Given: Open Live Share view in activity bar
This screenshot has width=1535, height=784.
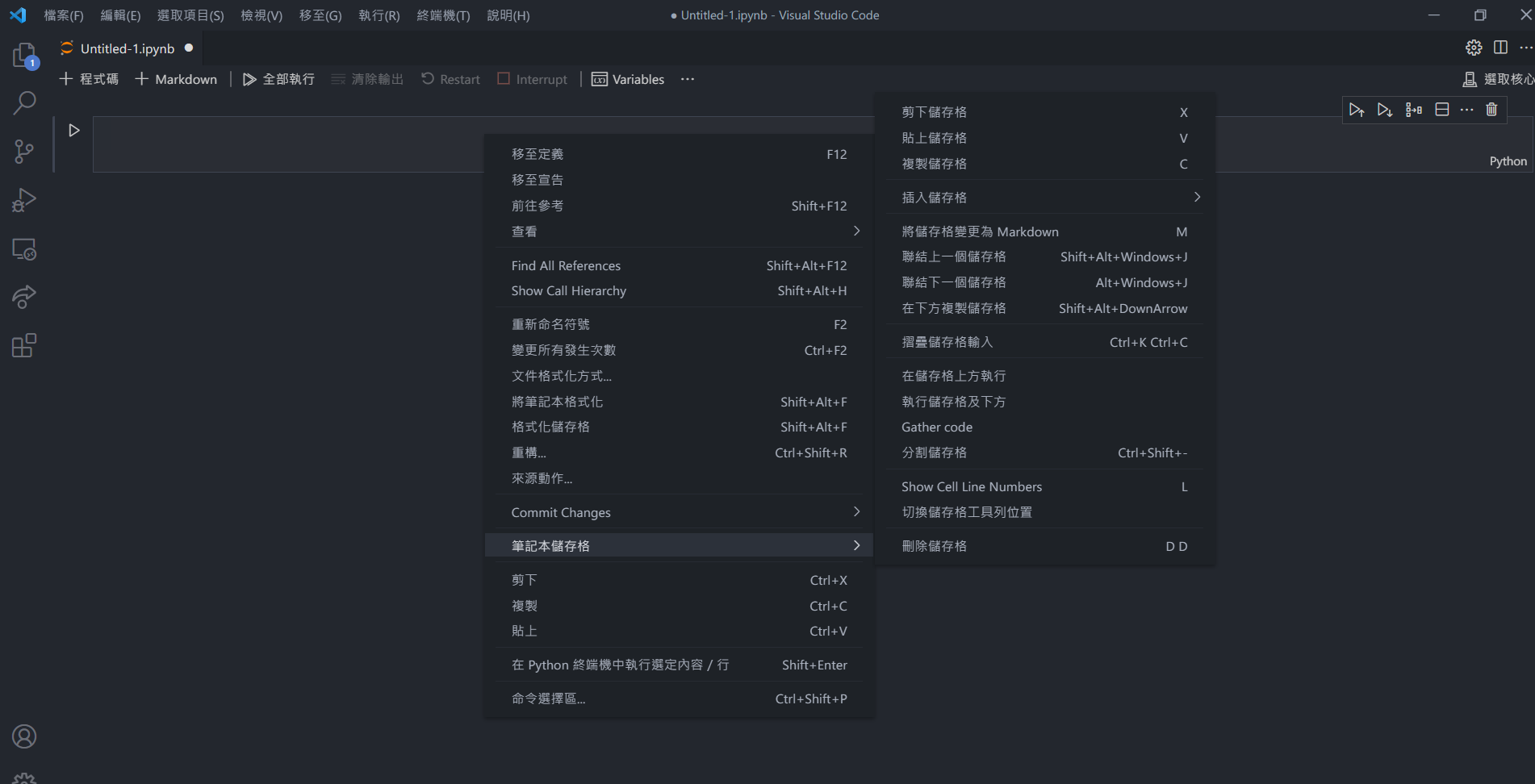Looking at the screenshot, I should [x=24, y=298].
